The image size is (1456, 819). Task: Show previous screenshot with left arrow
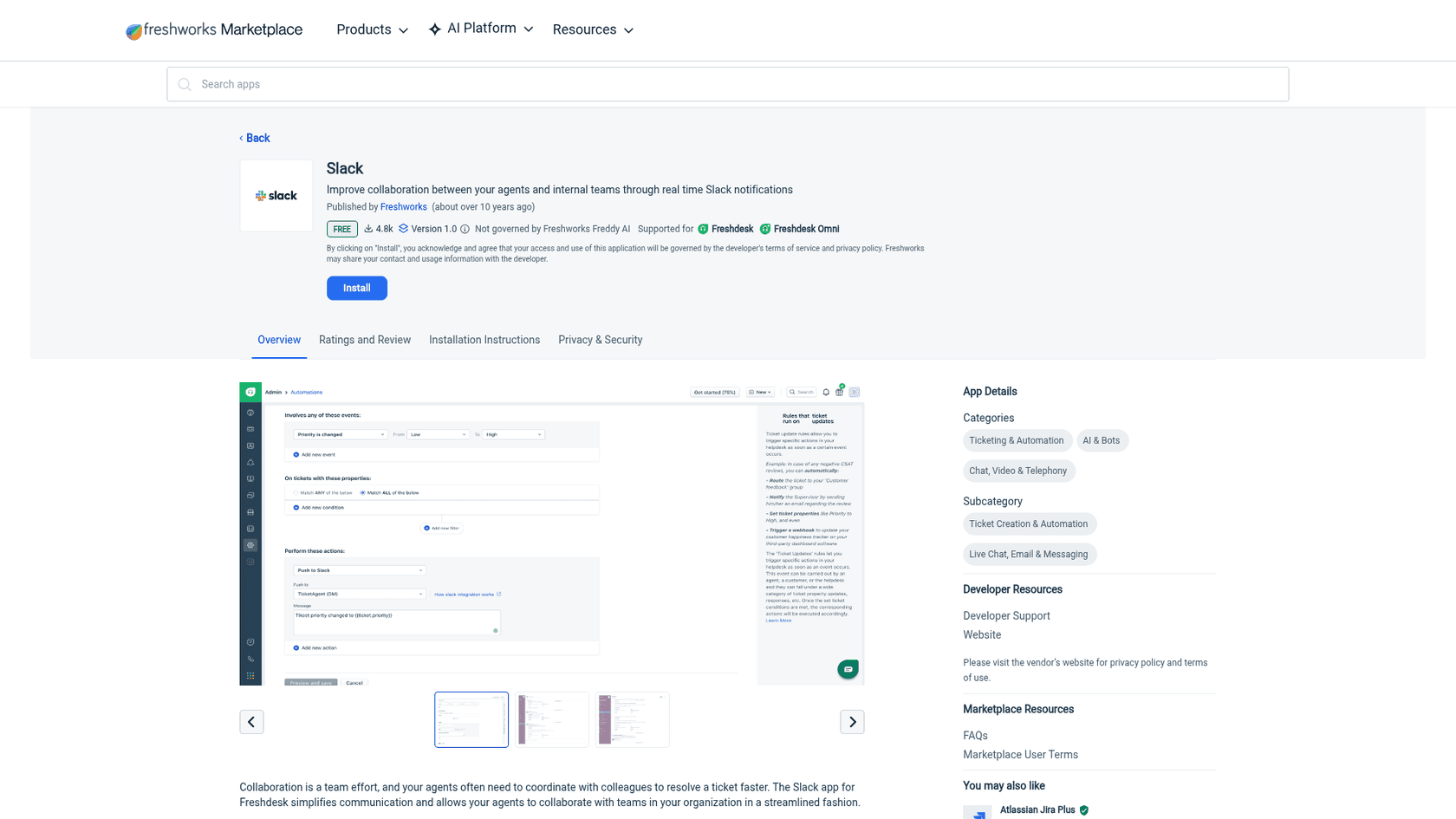click(251, 722)
